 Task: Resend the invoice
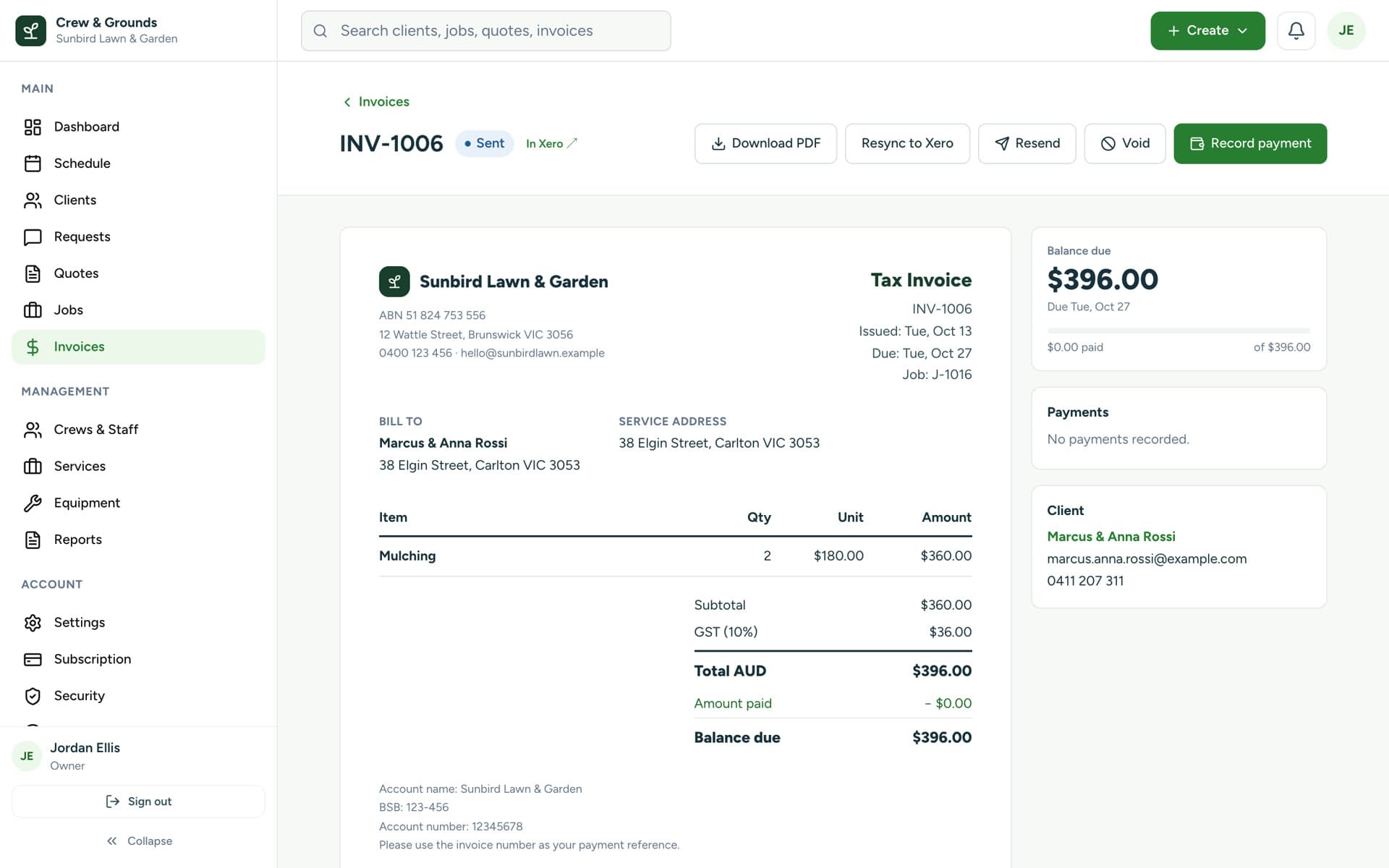coord(1027,143)
